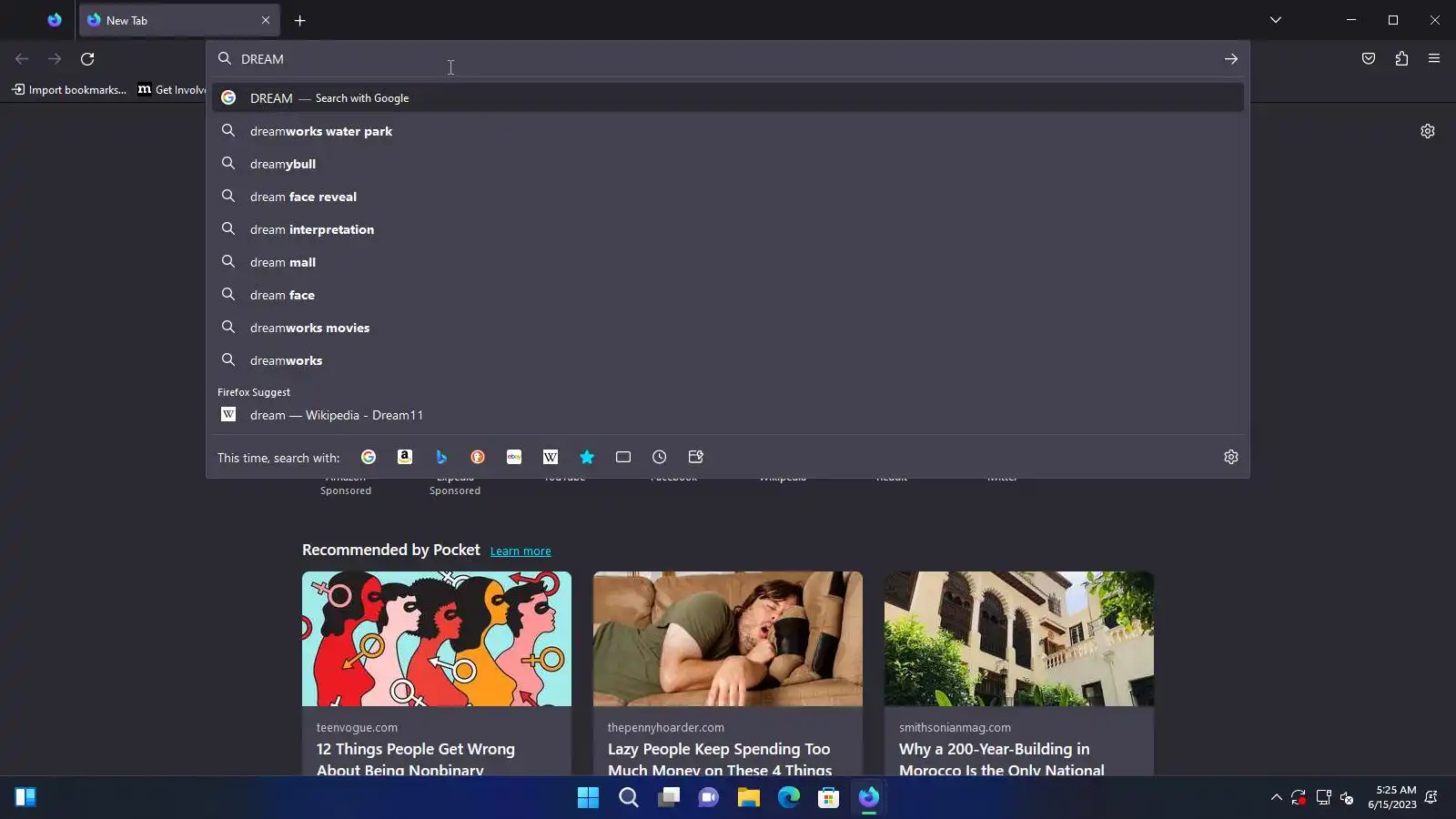
Task: Switch to Firefox on taskbar
Action: 869,797
